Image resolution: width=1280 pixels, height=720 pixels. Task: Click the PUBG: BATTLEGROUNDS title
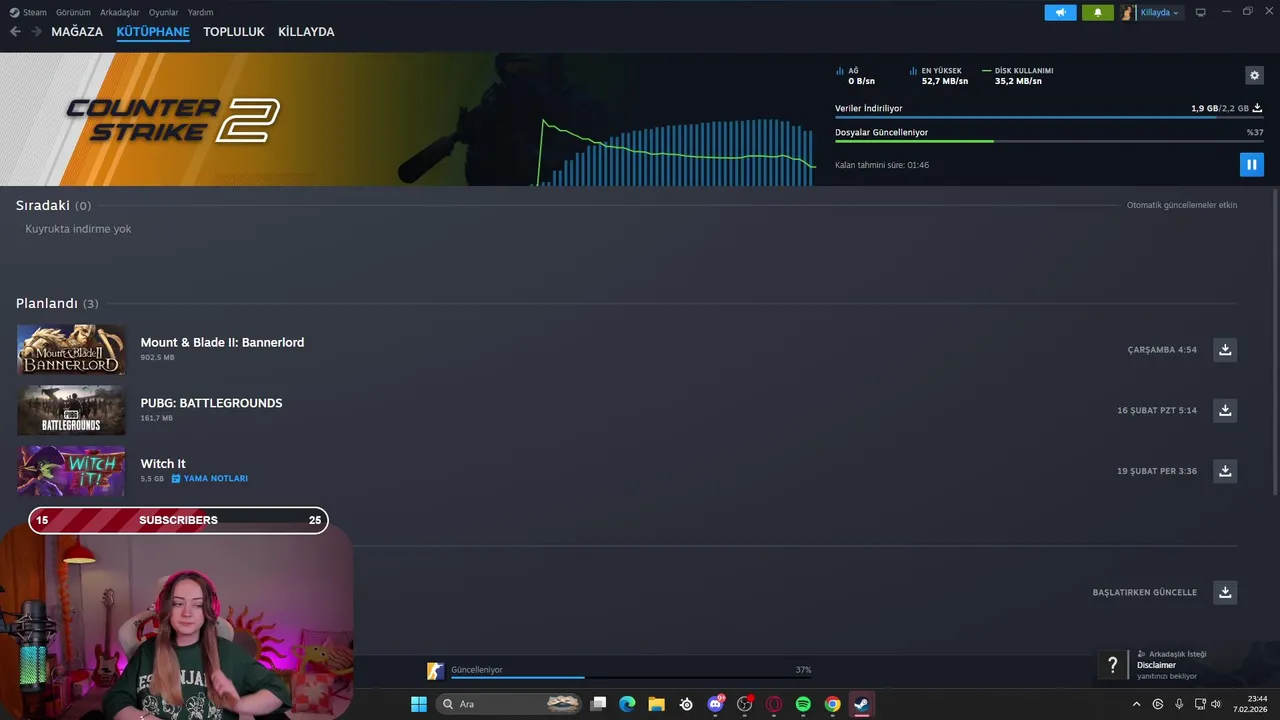tap(211, 403)
